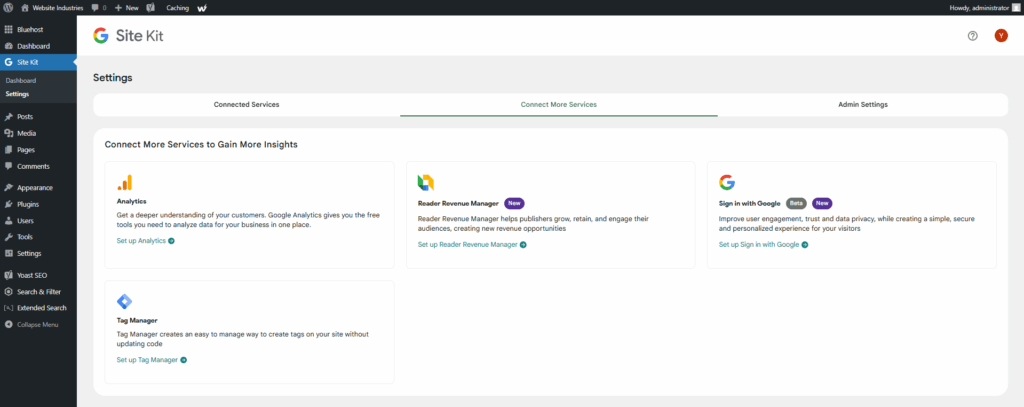Click 'Connect More Services to Gain More Insights' heading
1024x407 pixels.
pos(201,144)
